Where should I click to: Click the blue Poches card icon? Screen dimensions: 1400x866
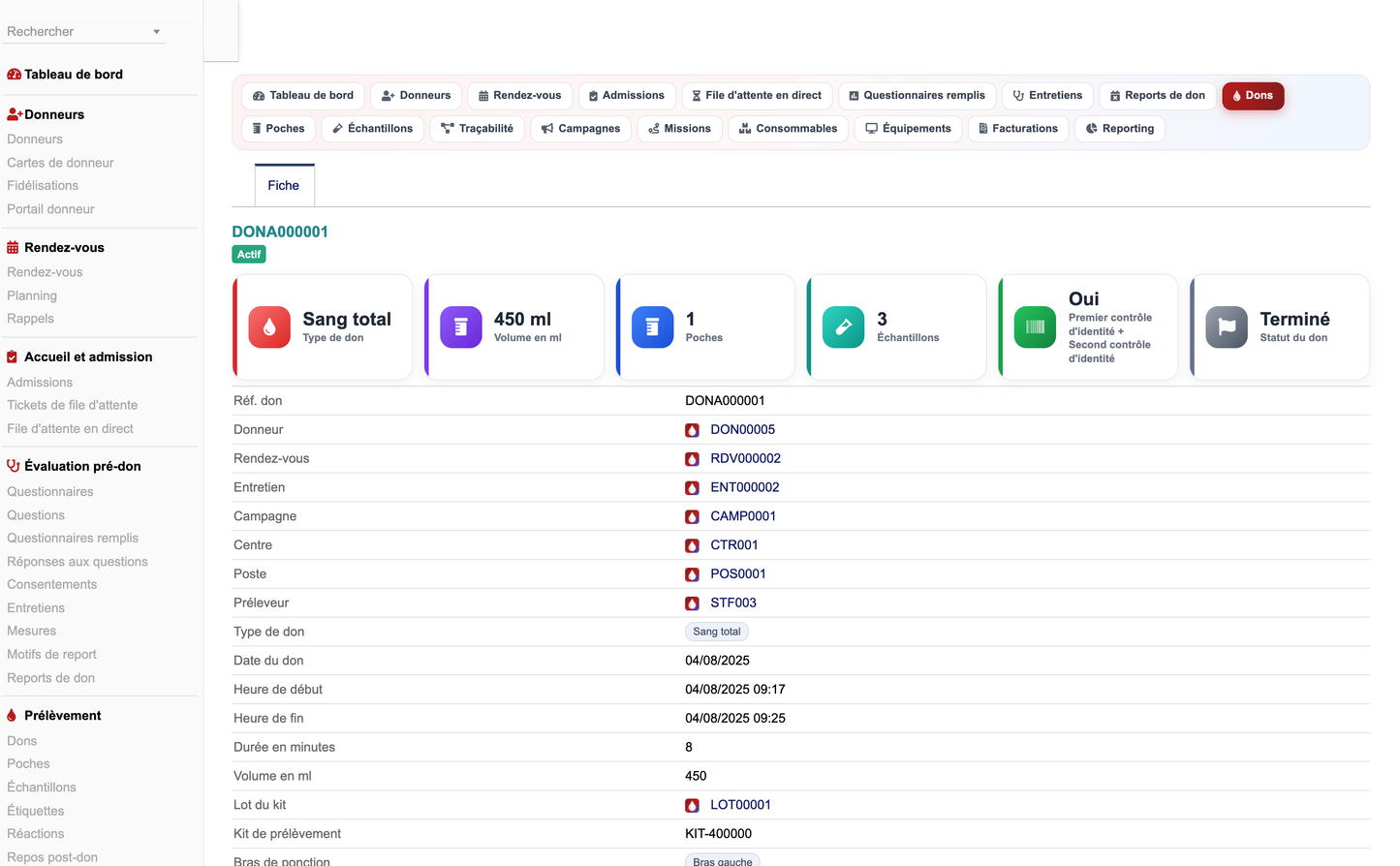coord(652,327)
